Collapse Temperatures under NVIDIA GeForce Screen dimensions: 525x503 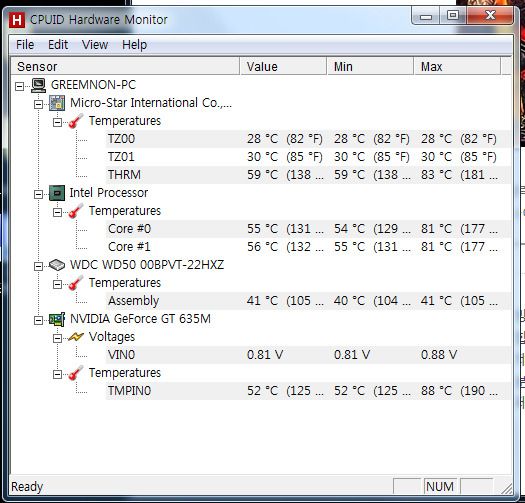click(x=57, y=374)
